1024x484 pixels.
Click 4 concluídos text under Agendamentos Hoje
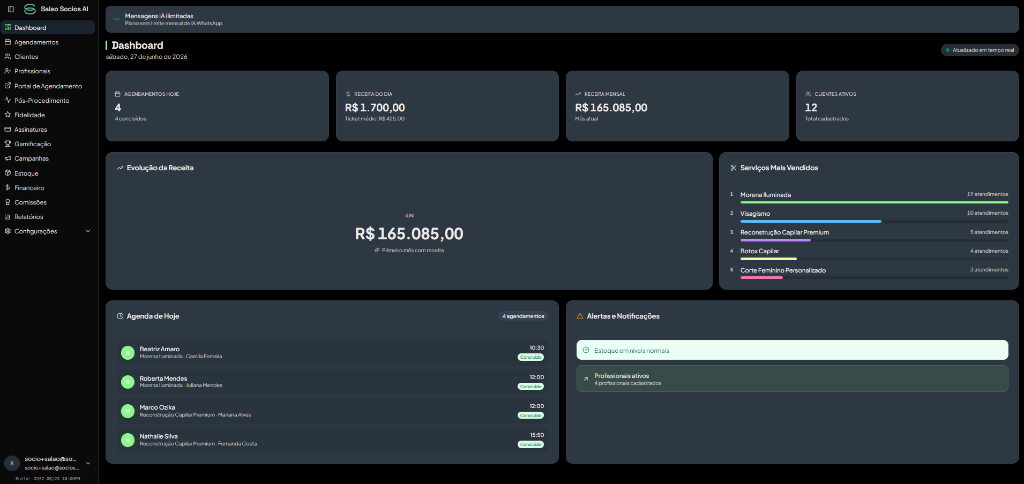coord(131,119)
